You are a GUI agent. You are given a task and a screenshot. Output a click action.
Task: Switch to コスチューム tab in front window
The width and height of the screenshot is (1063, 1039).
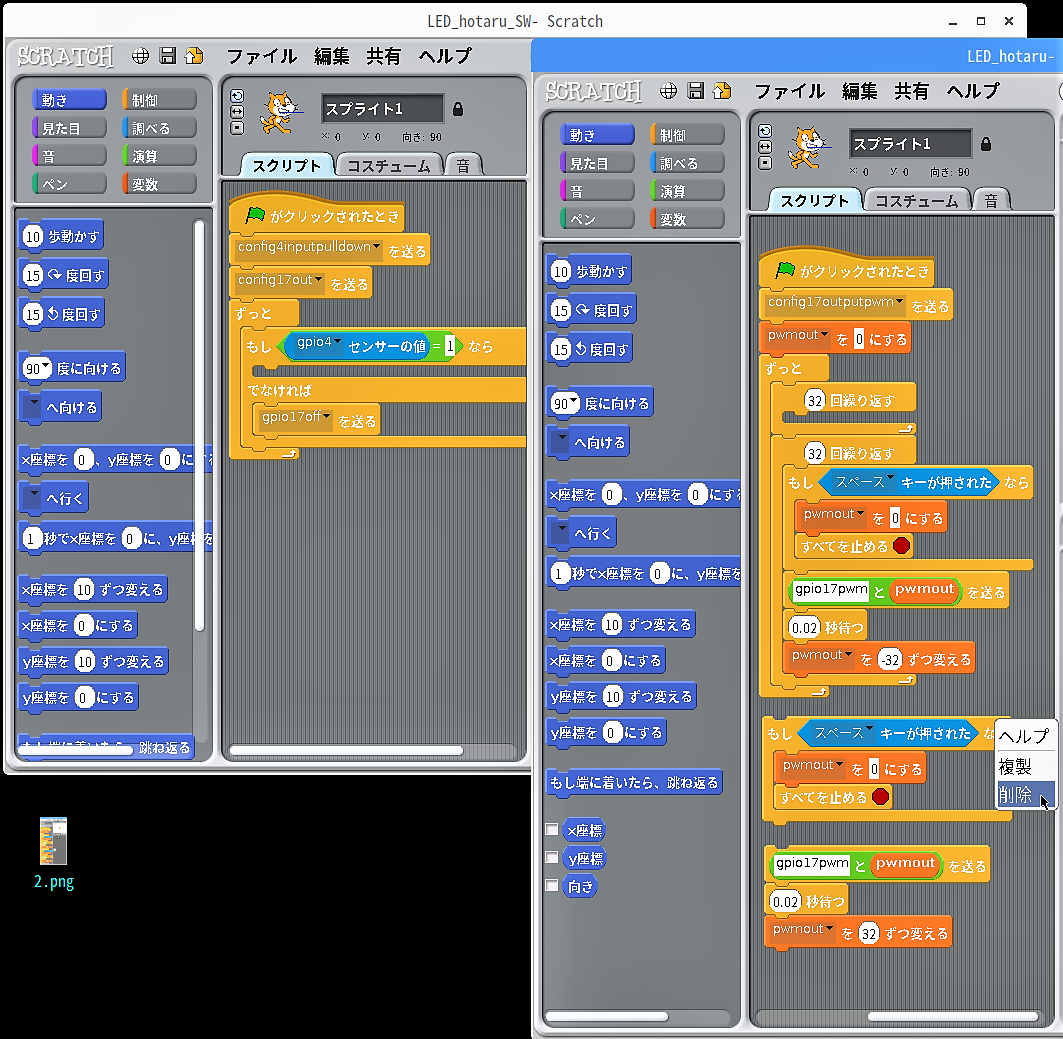click(917, 201)
